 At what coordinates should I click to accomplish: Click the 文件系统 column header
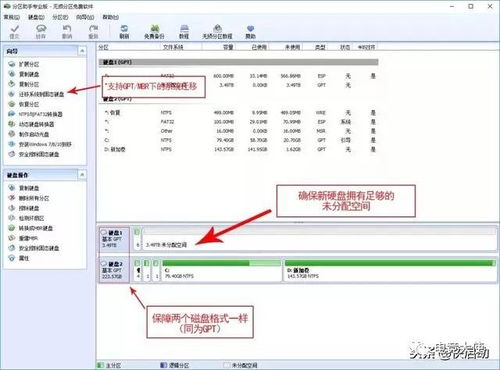173,47
